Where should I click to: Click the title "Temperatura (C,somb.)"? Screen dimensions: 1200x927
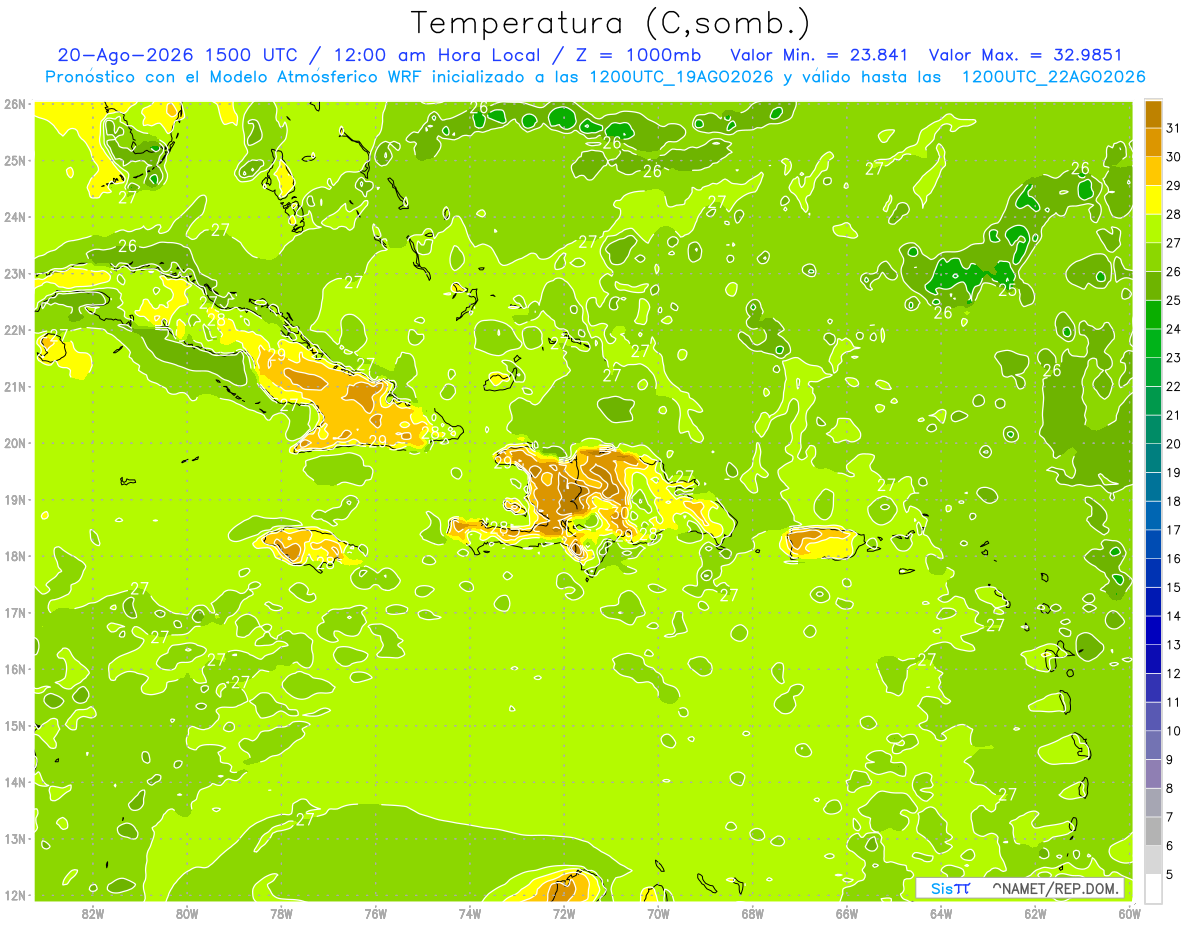coord(611,22)
